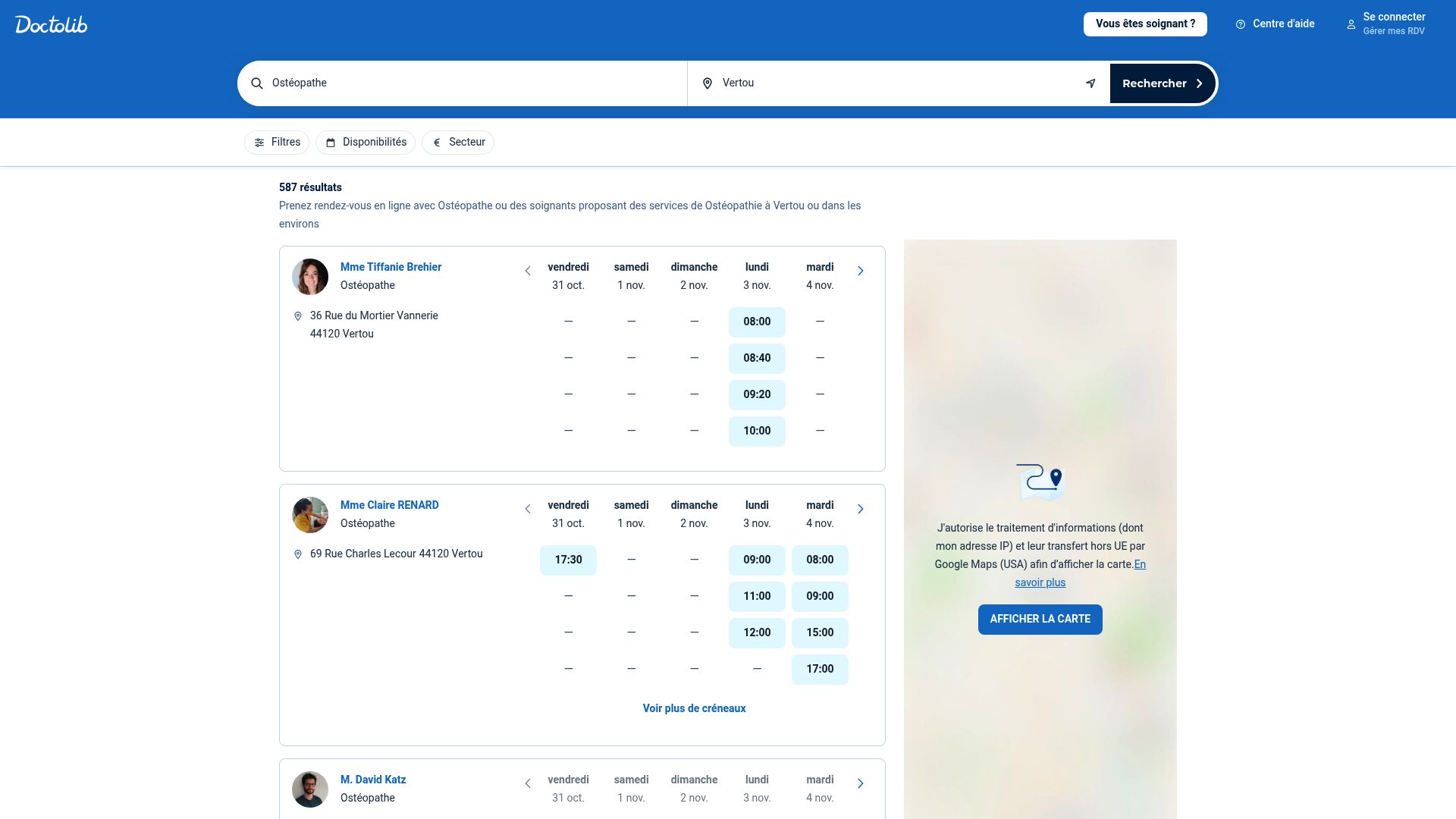The image size is (1456, 819).
Task: Open the Filtres panel
Action: 276,142
